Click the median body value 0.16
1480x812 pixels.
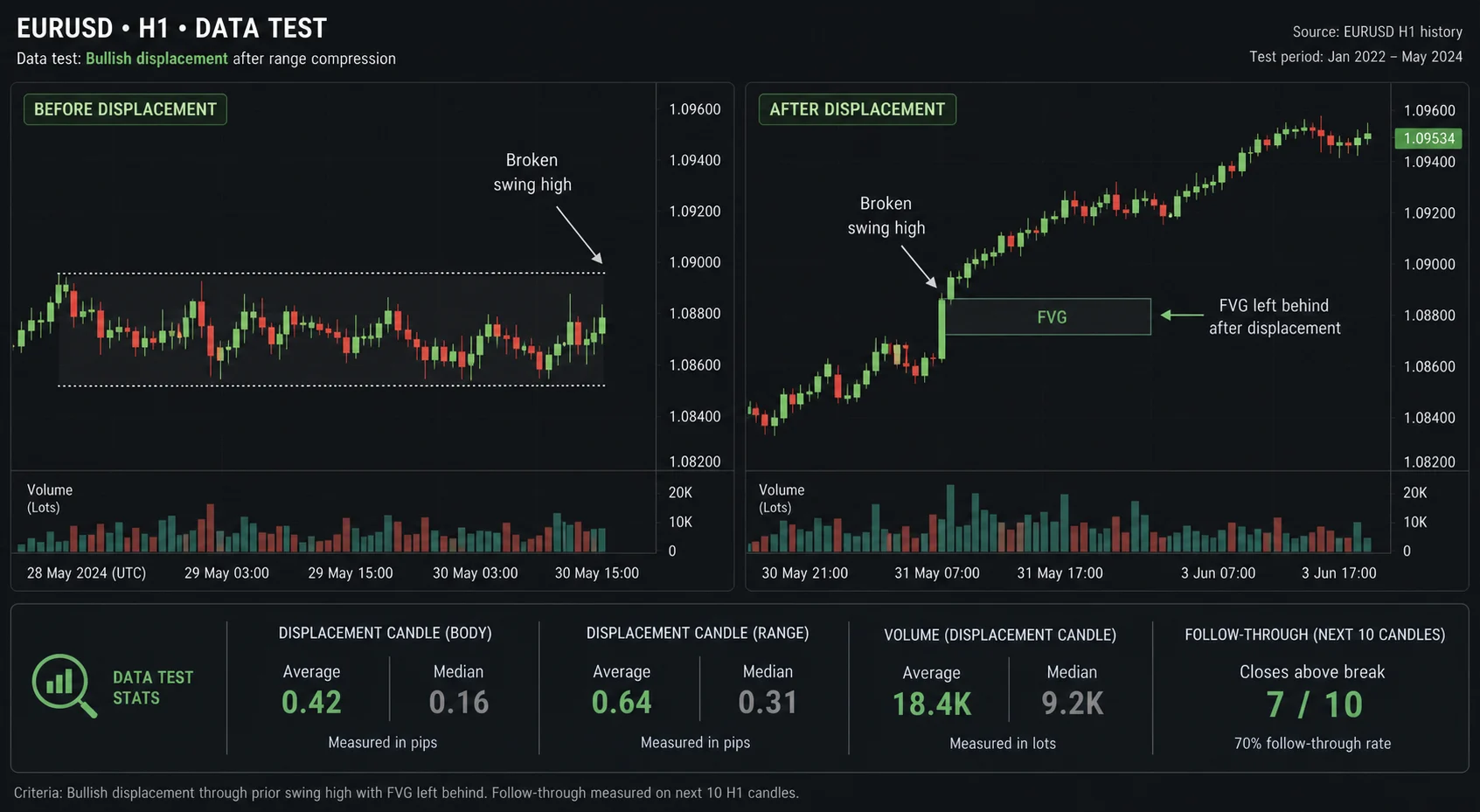click(x=459, y=702)
